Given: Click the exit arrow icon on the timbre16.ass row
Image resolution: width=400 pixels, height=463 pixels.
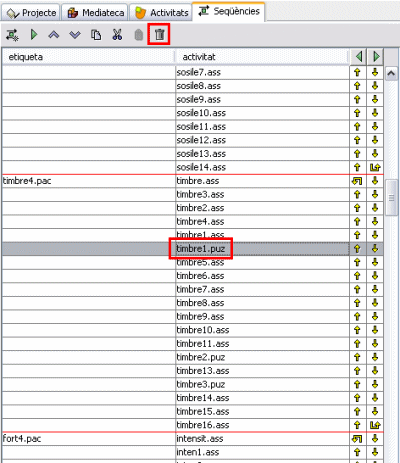Looking at the screenshot, I should pos(375,425).
